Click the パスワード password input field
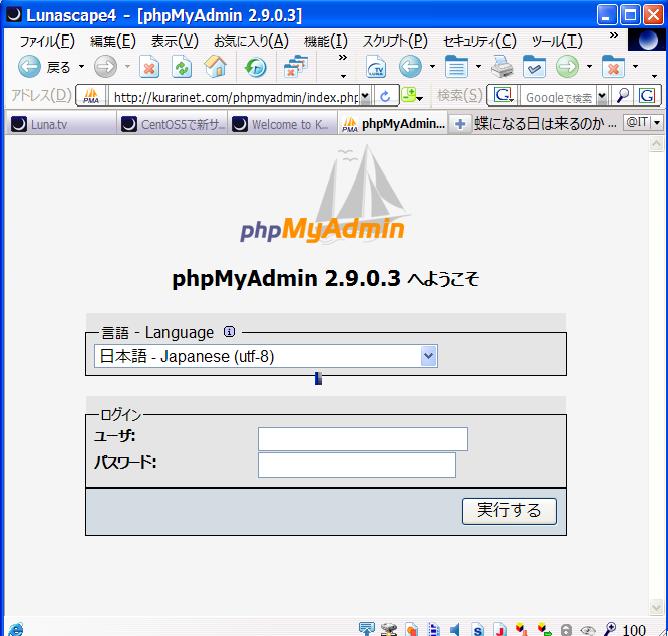The image size is (668, 636). (x=357, y=465)
